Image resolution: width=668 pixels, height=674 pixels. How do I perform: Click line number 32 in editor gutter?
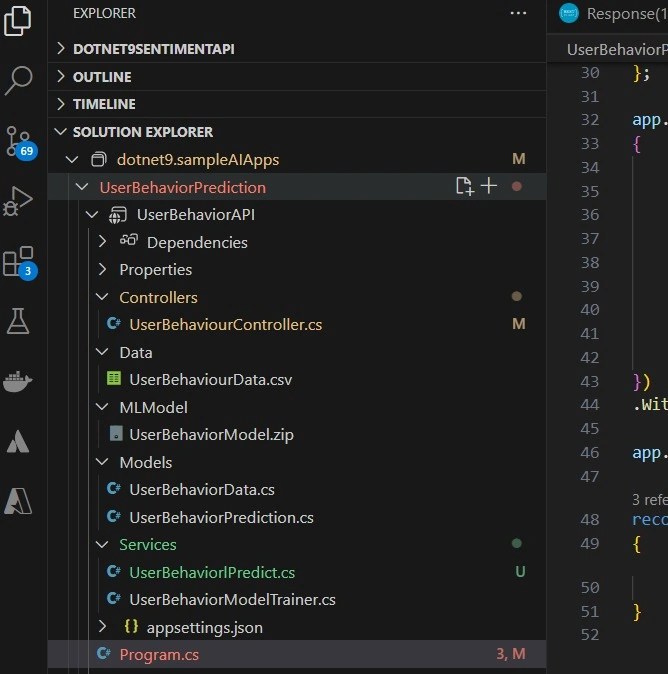[590, 119]
